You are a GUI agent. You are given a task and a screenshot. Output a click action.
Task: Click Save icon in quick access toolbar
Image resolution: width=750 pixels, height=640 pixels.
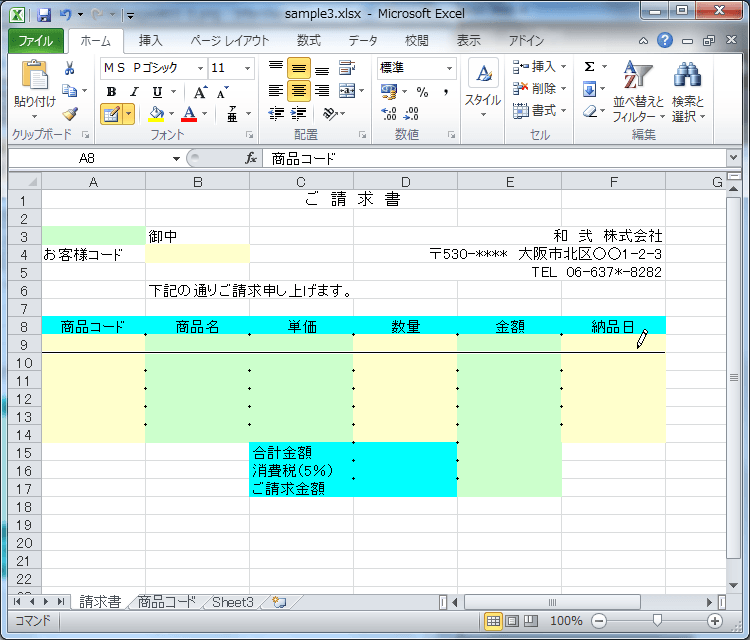coord(44,15)
